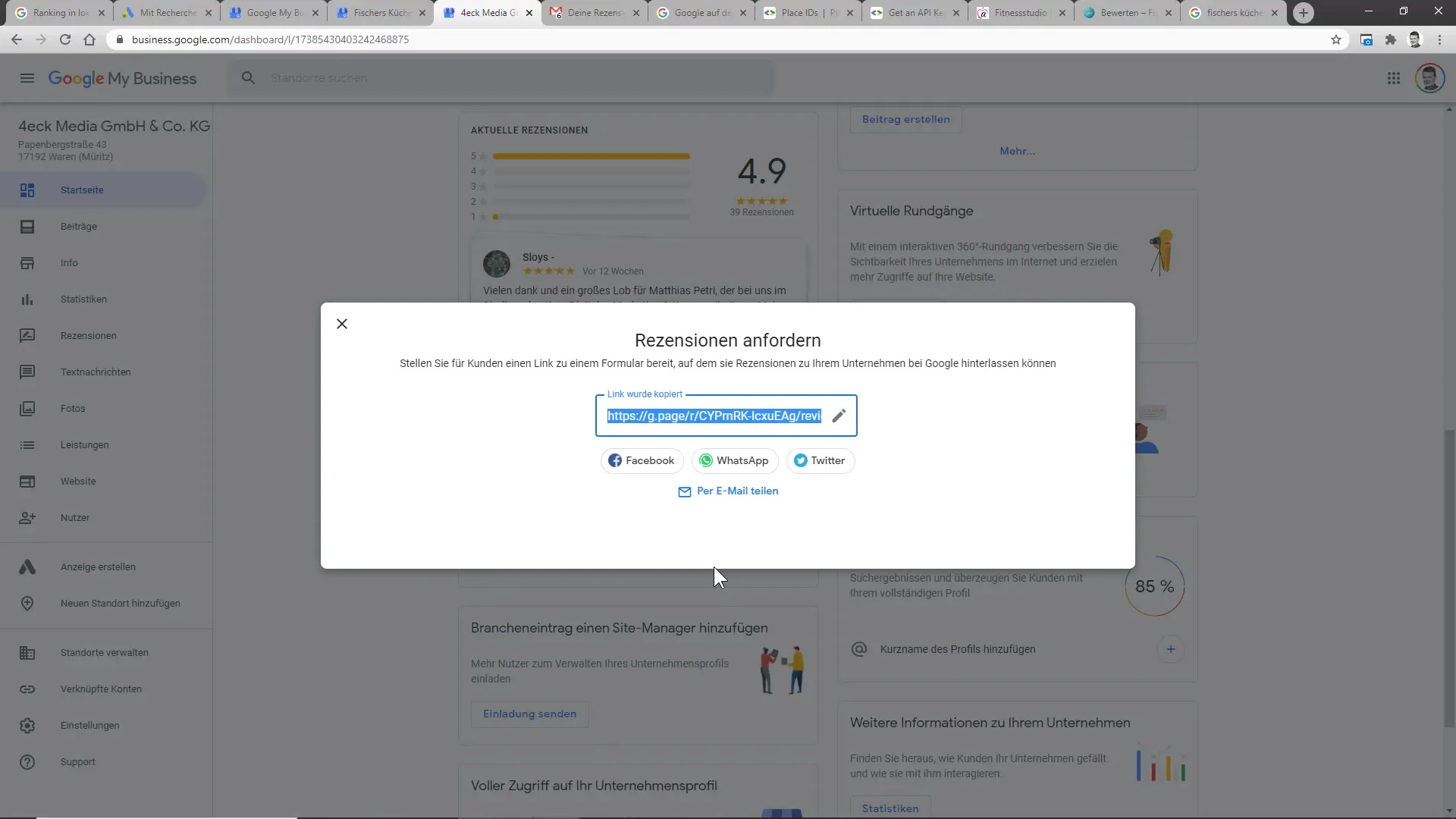1456x819 pixels.
Task: Click the browser home button
Action: click(x=89, y=39)
